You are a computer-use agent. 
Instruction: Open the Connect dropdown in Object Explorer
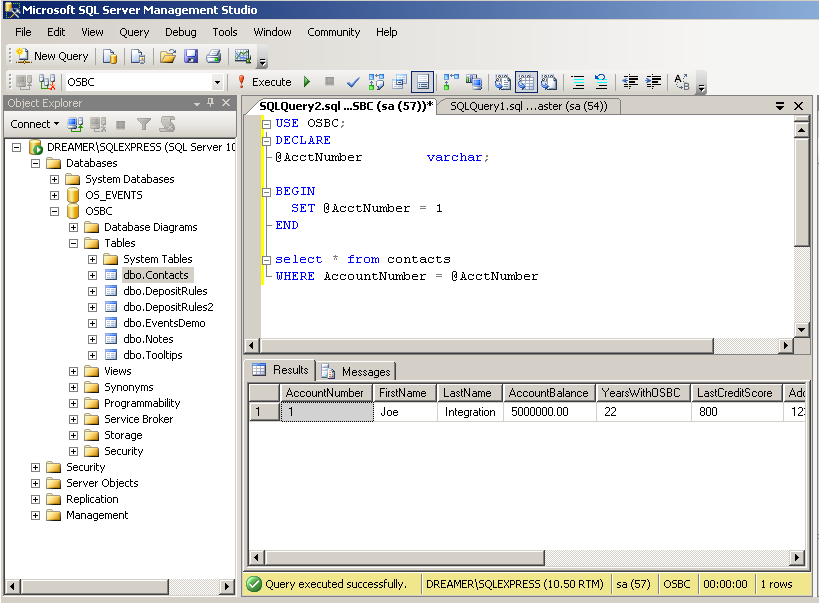37,123
